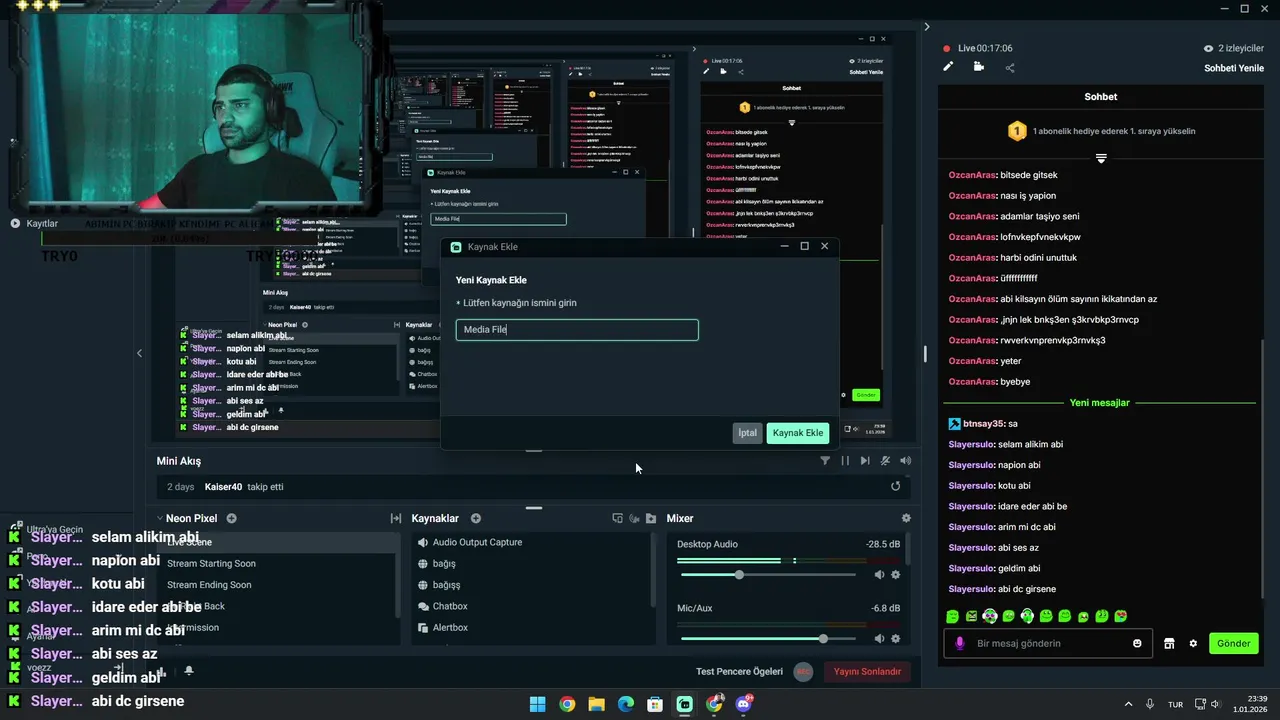Select the Stream Starting Soon scene
This screenshot has width=1280, height=720.
(x=276, y=563)
